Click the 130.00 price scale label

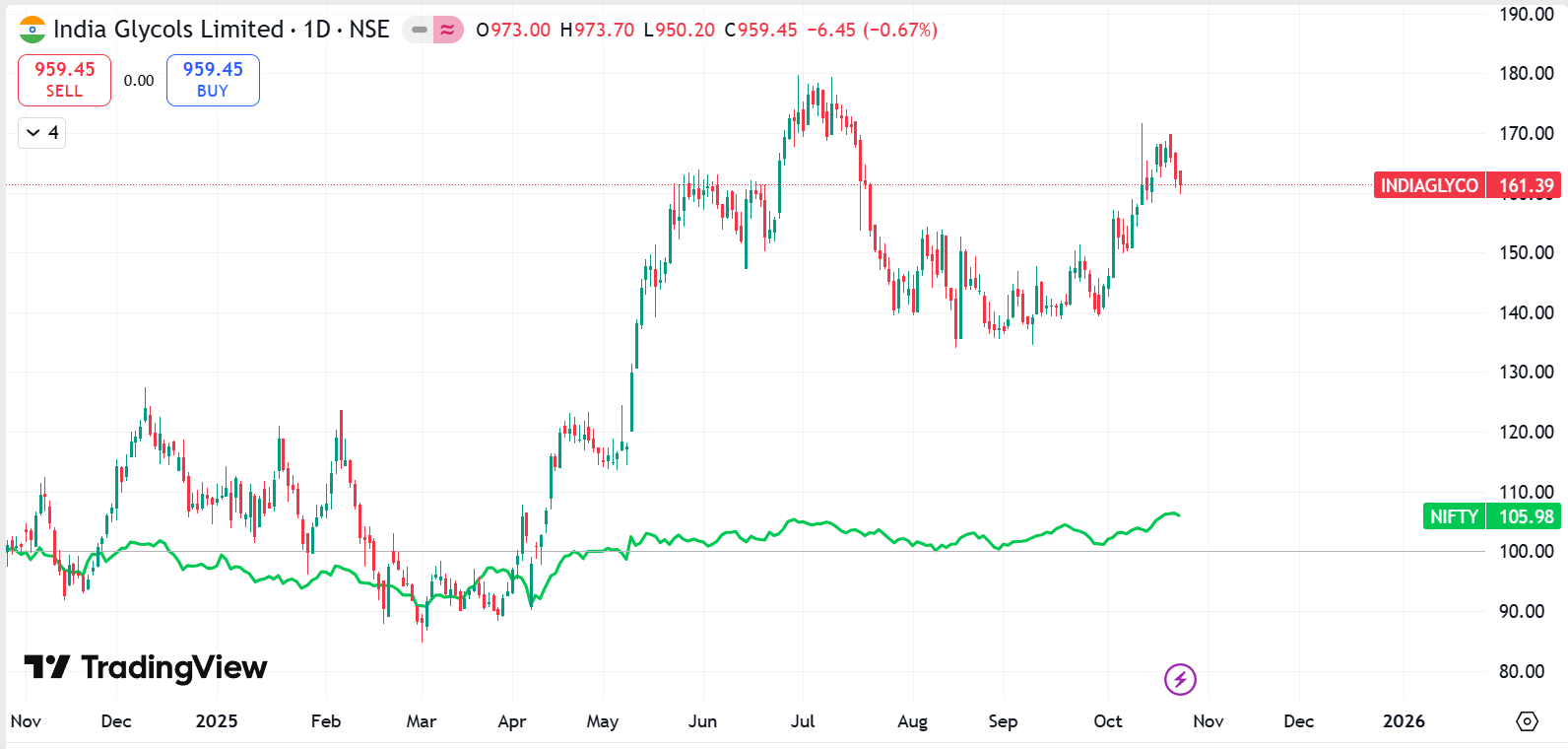tap(1527, 372)
